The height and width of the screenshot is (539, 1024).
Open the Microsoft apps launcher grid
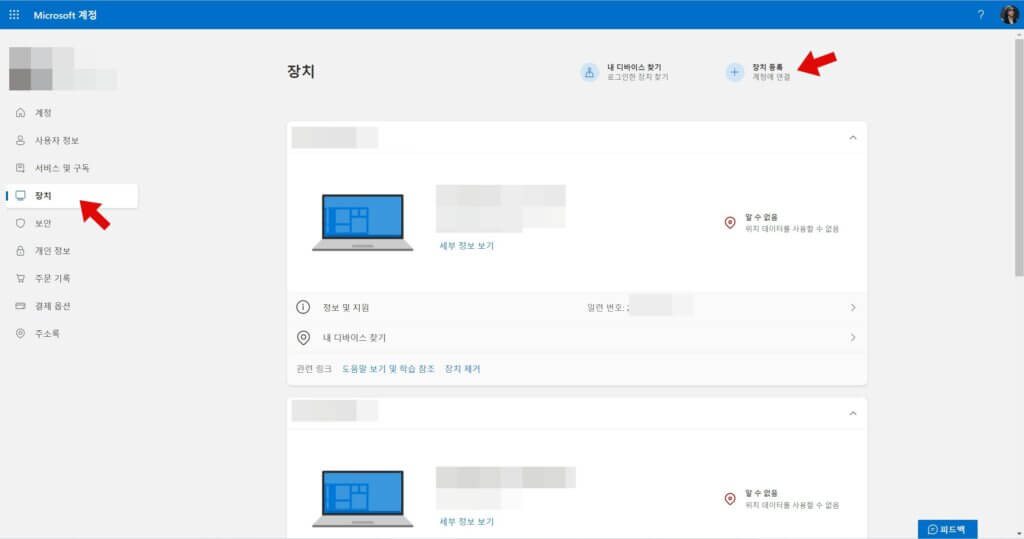(14, 14)
